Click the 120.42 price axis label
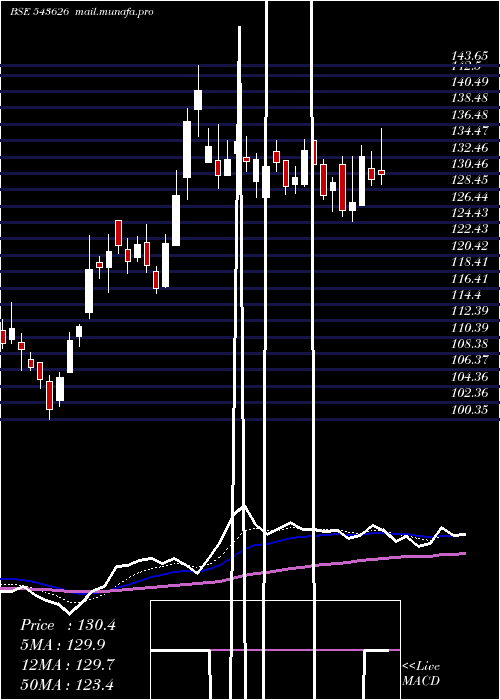The width and height of the screenshot is (500, 700). tap(470, 246)
